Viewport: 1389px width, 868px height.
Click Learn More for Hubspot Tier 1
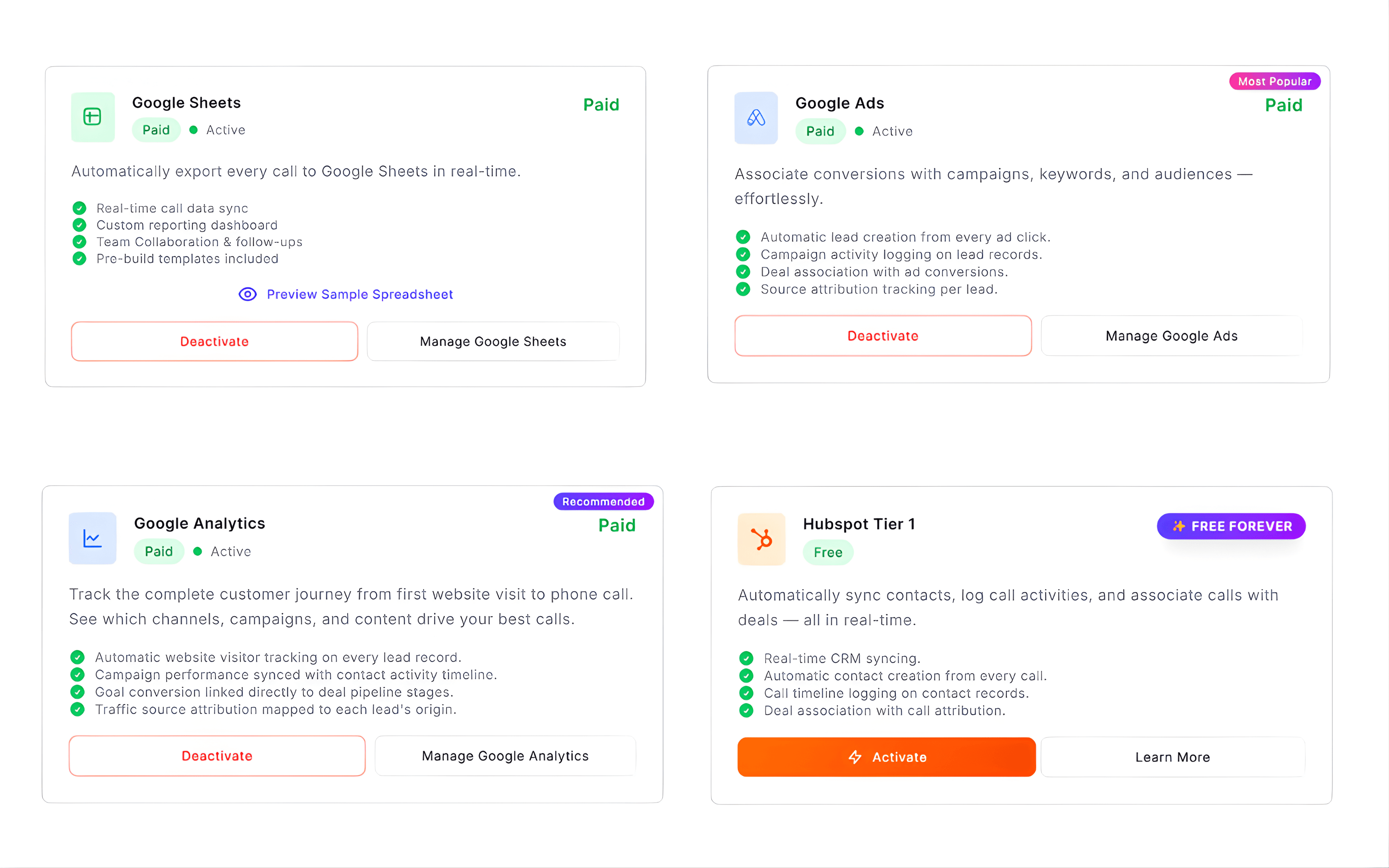(1172, 757)
